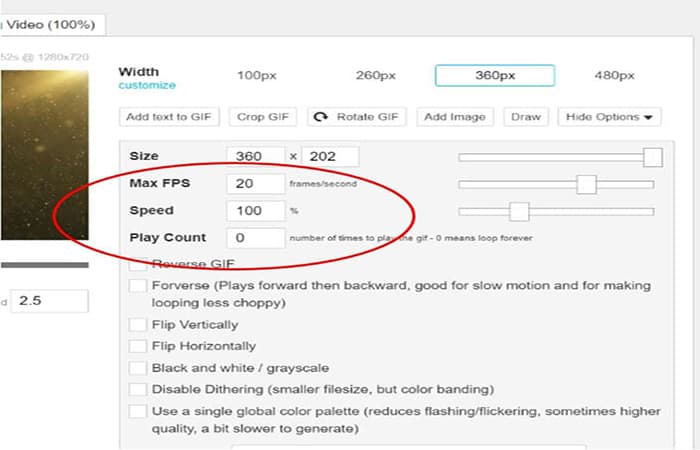
Task: Click the Play Count input field
Action: (254, 238)
